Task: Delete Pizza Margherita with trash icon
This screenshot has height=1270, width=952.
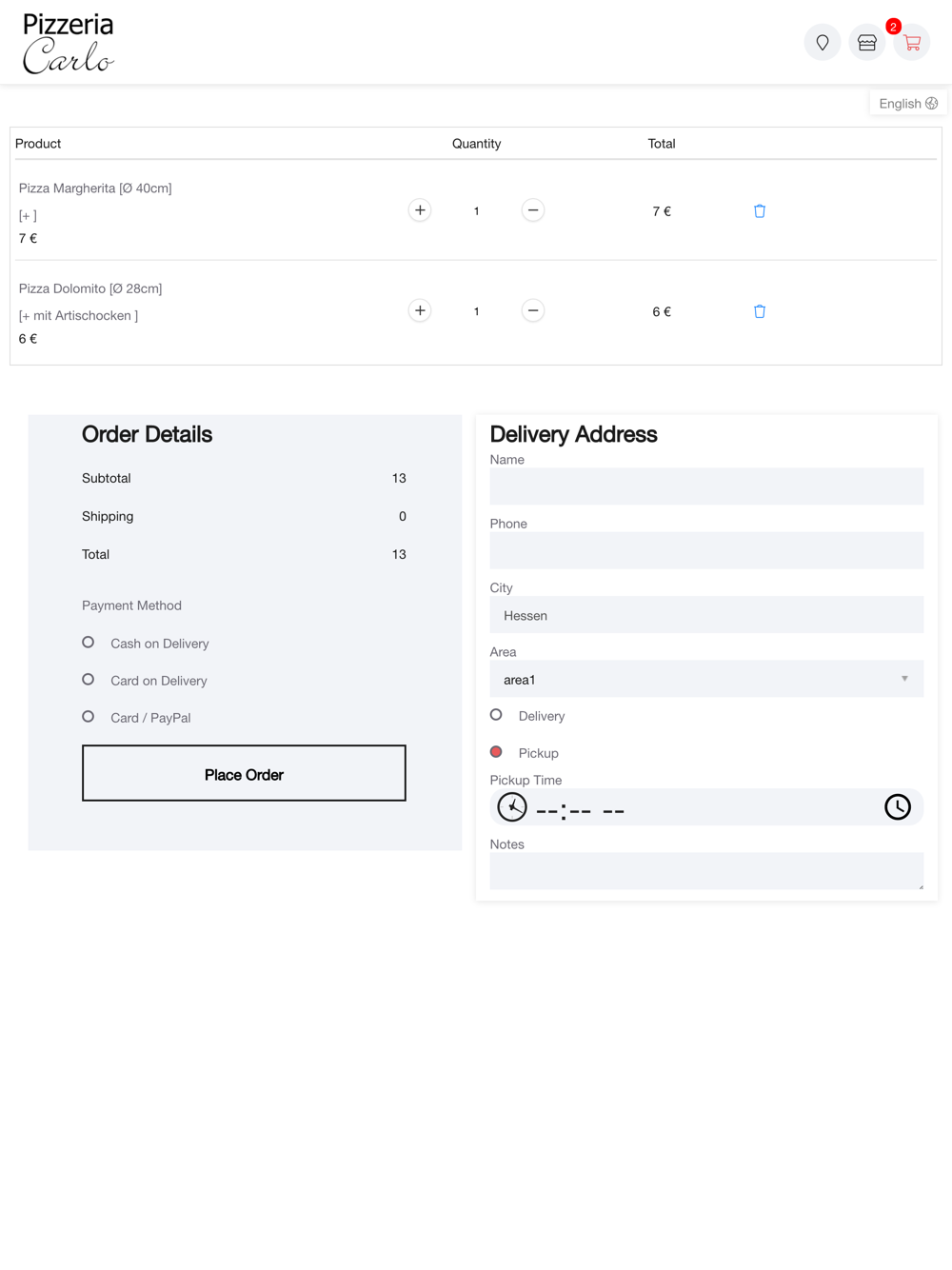Action: (x=760, y=211)
